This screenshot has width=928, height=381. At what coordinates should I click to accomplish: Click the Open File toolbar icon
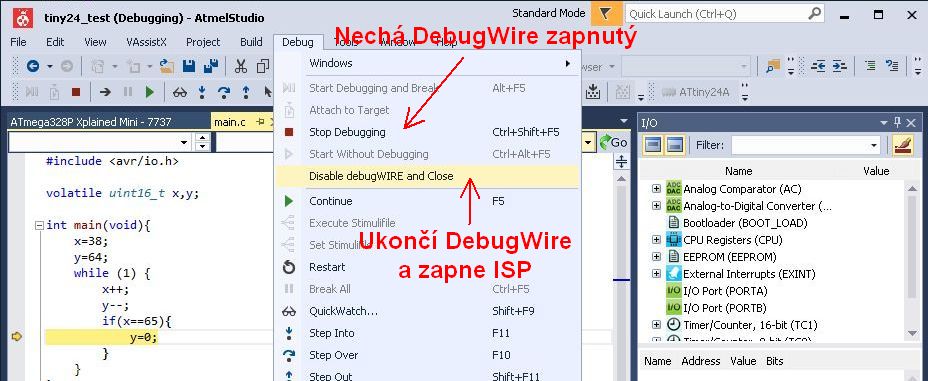pos(167,66)
